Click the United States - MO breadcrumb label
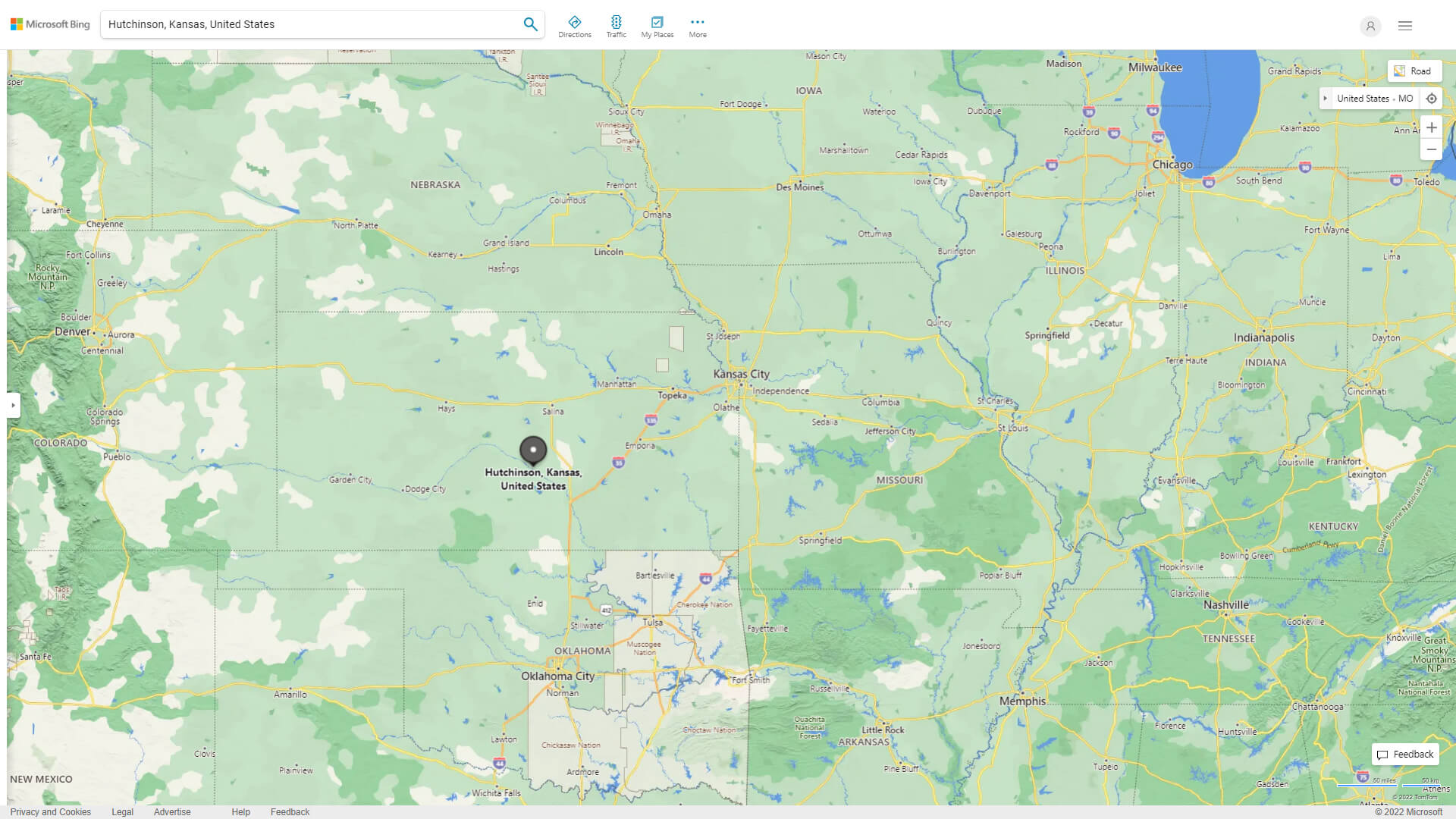1456x819 pixels. (1374, 99)
